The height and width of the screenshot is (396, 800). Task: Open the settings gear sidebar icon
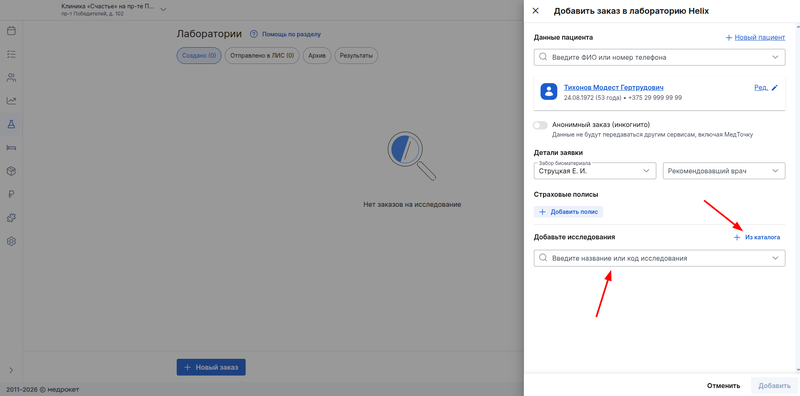(11, 241)
